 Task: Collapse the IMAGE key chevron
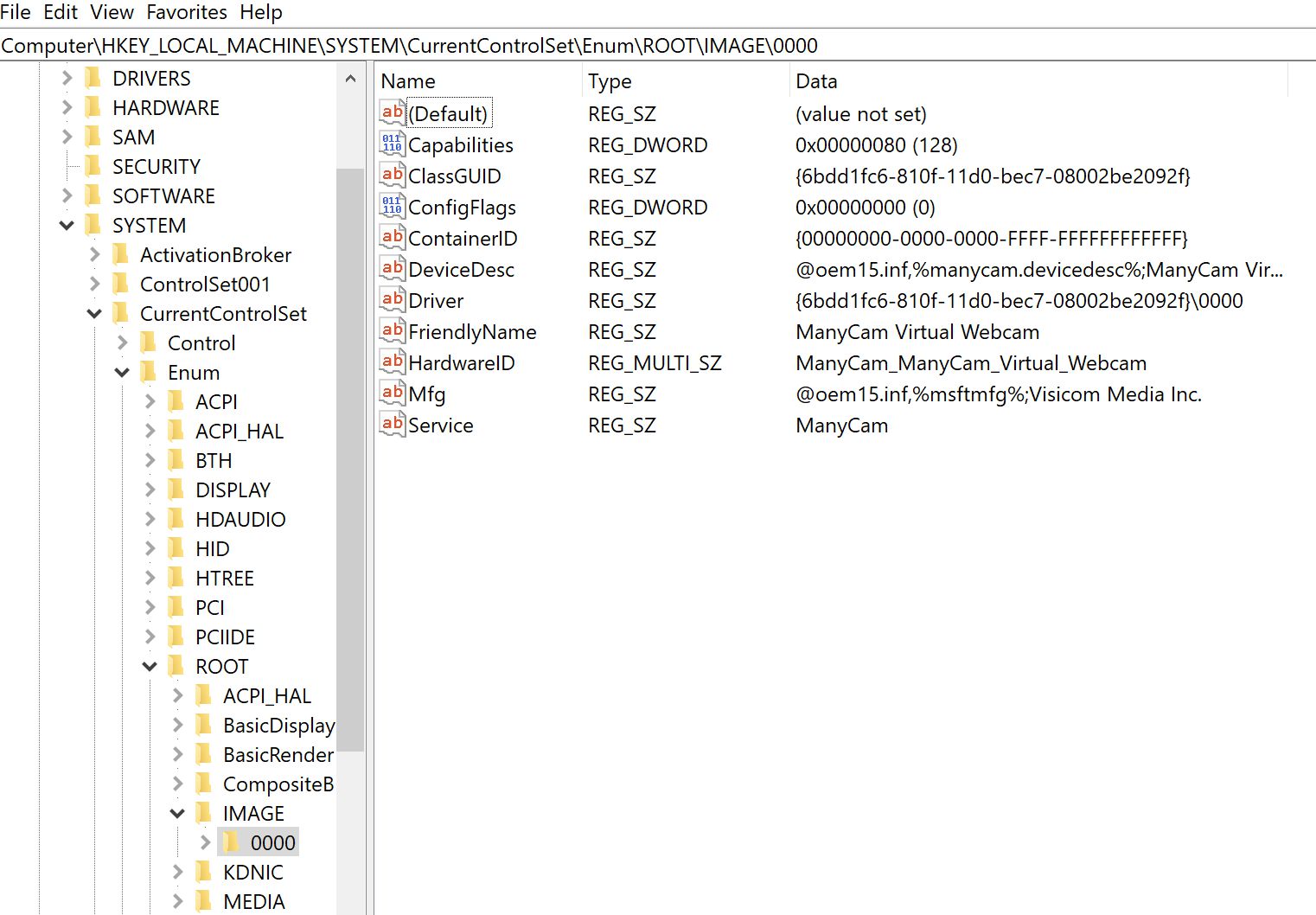tap(177, 814)
